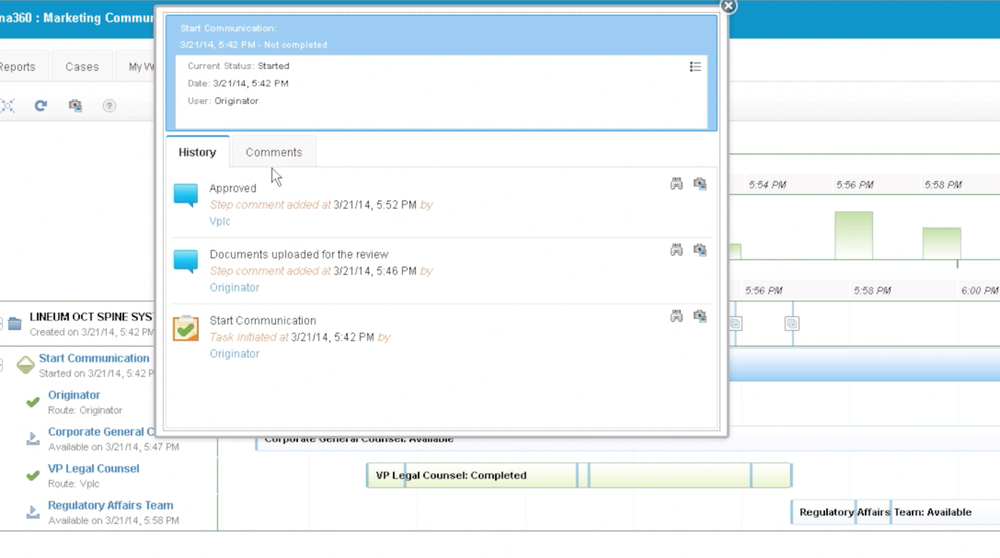Click green checkmark next to Originator step
This screenshot has width=1000, height=558.
pyautogui.click(x=33, y=402)
